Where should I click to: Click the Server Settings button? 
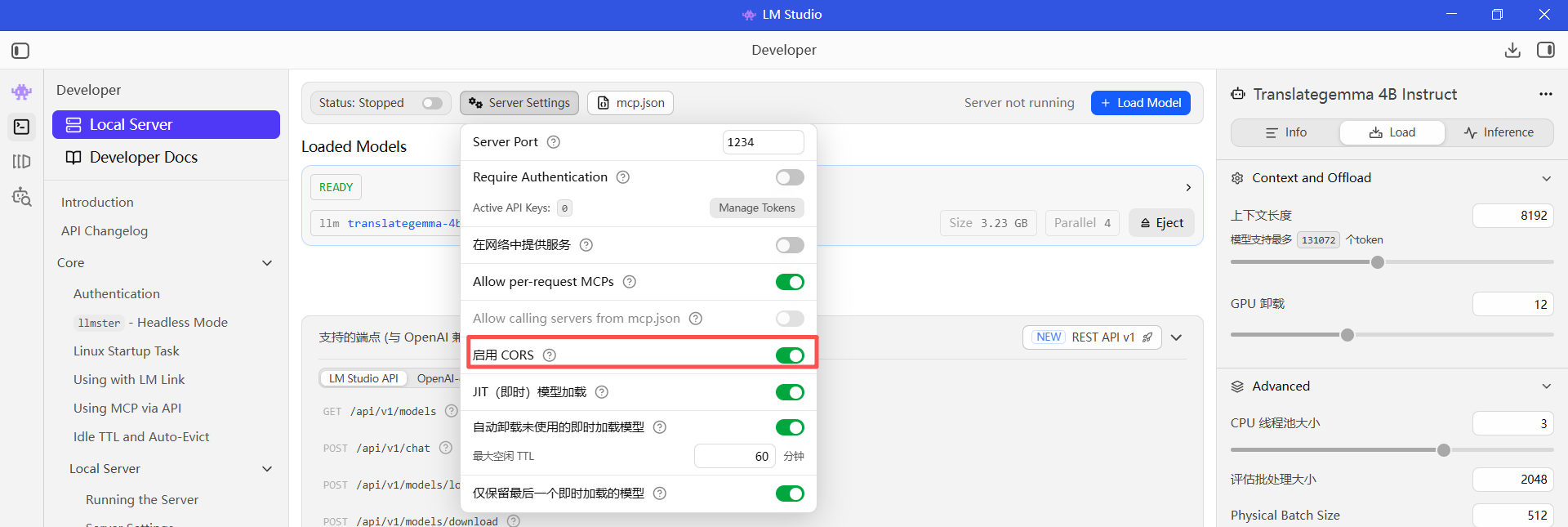[x=519, y=103]
